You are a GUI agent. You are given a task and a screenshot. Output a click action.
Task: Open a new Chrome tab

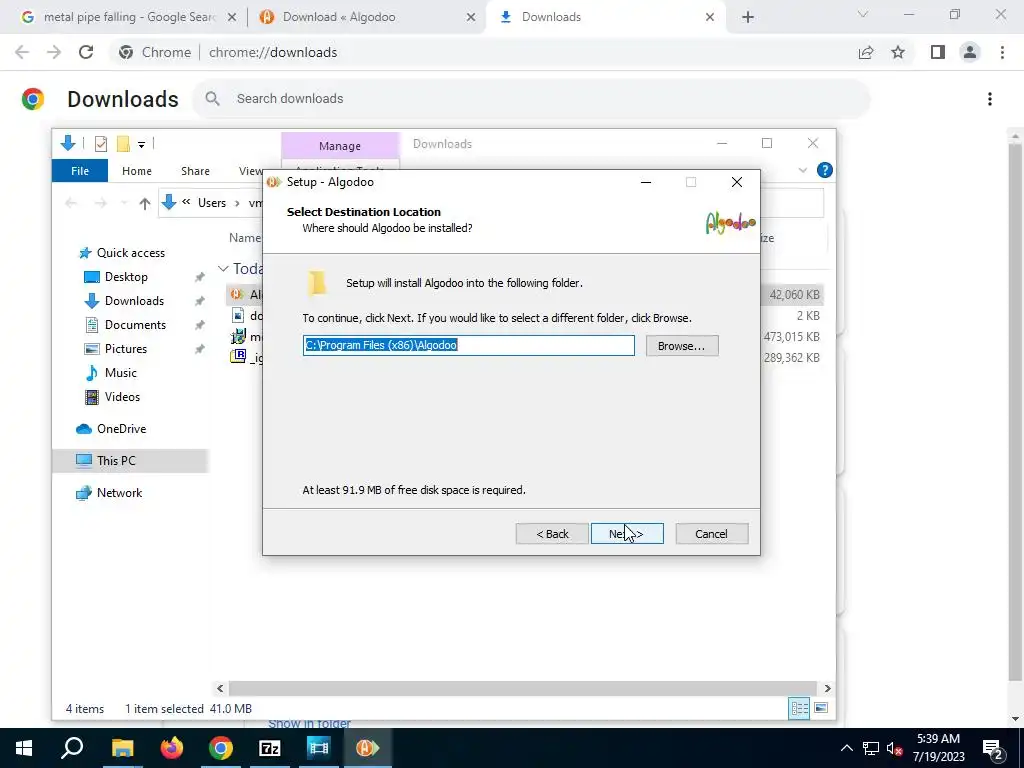[748, 17]
